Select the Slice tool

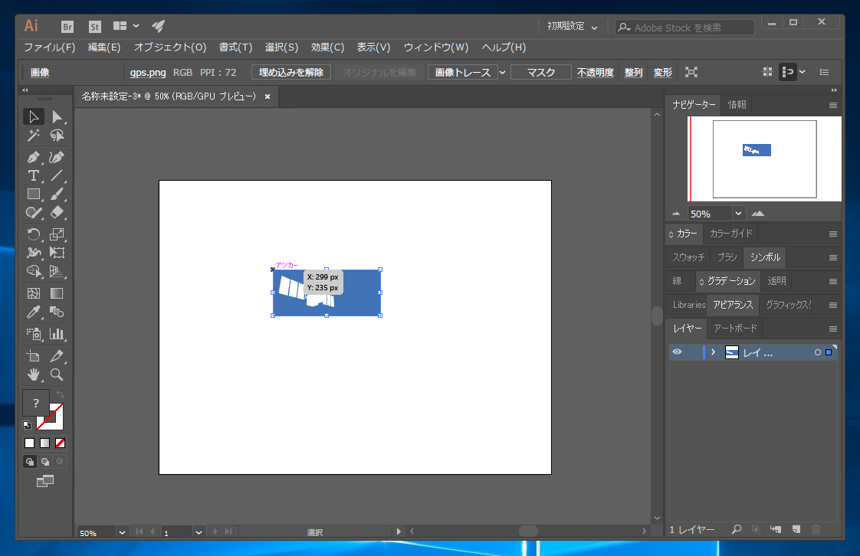point(57,356)
